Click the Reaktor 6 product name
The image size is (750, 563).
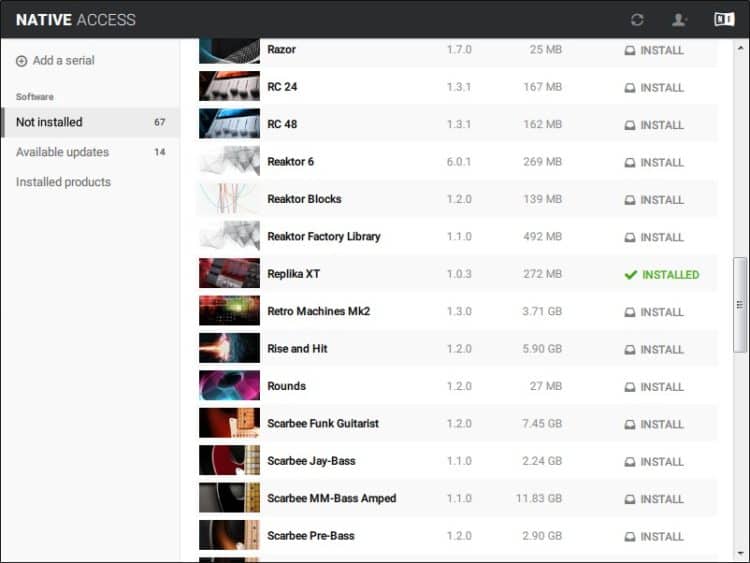(290, 162)
